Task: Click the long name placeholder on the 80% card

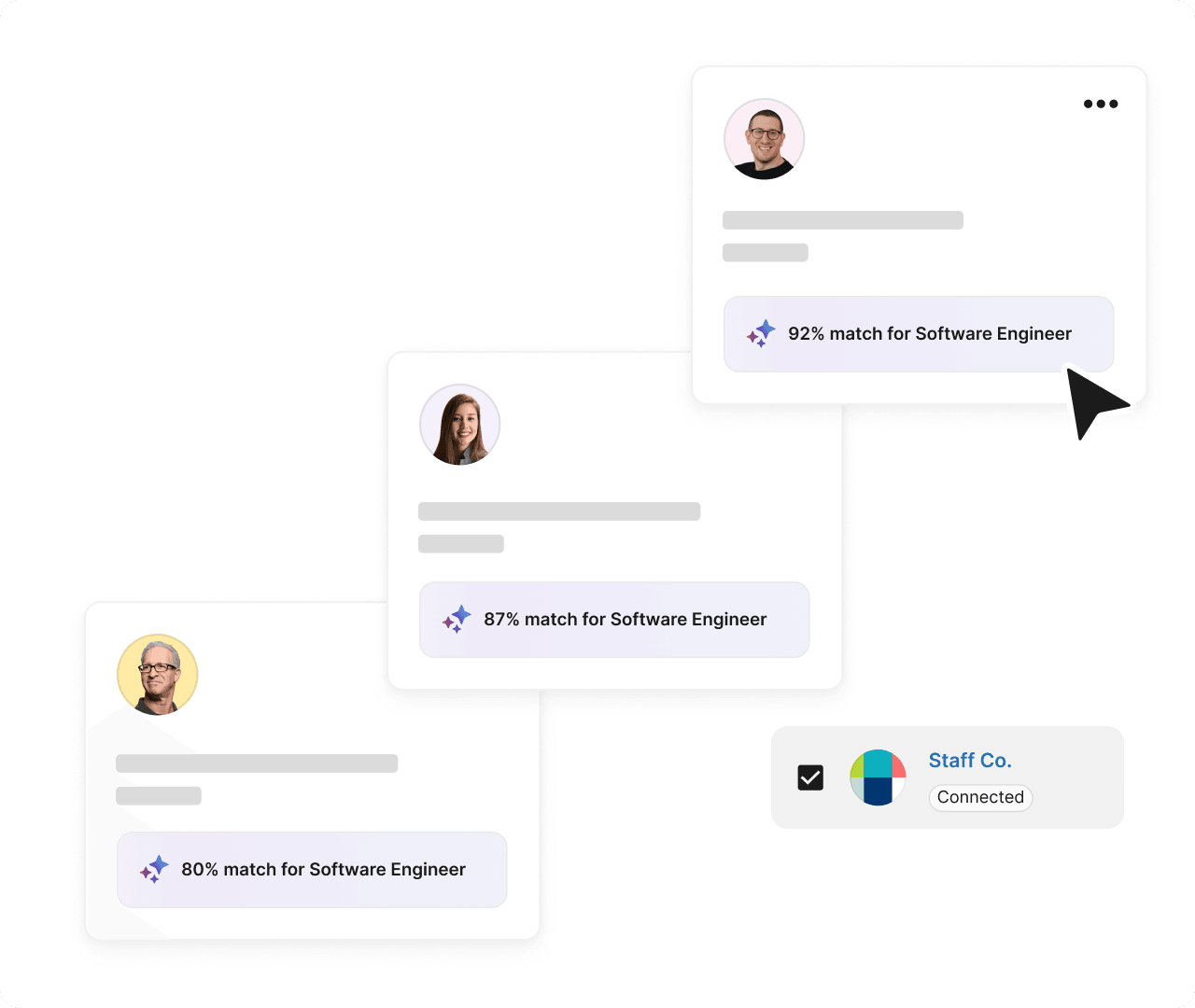Action: coord(257,763)
